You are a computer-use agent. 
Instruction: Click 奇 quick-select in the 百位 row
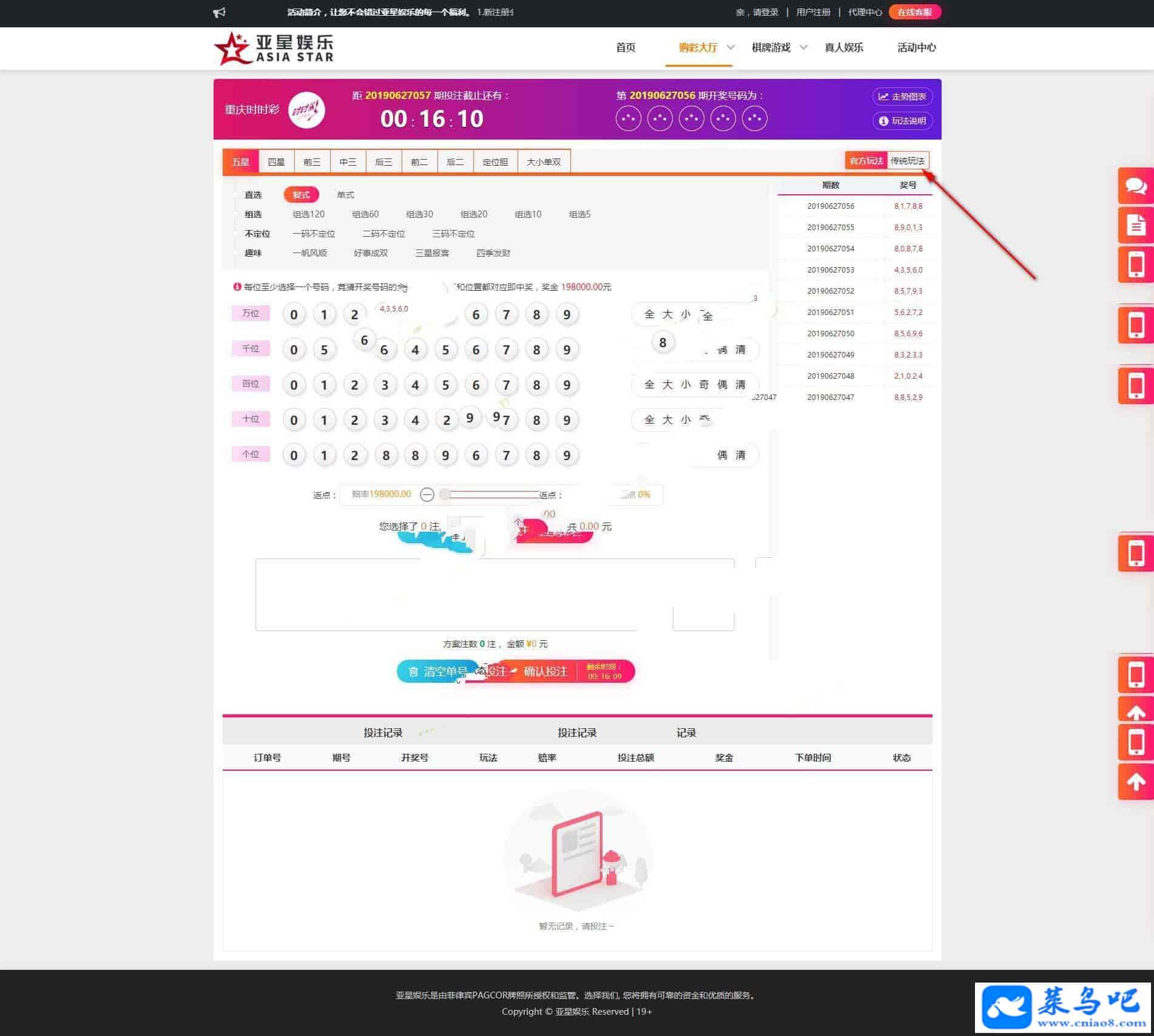click(x=704, y=385)
